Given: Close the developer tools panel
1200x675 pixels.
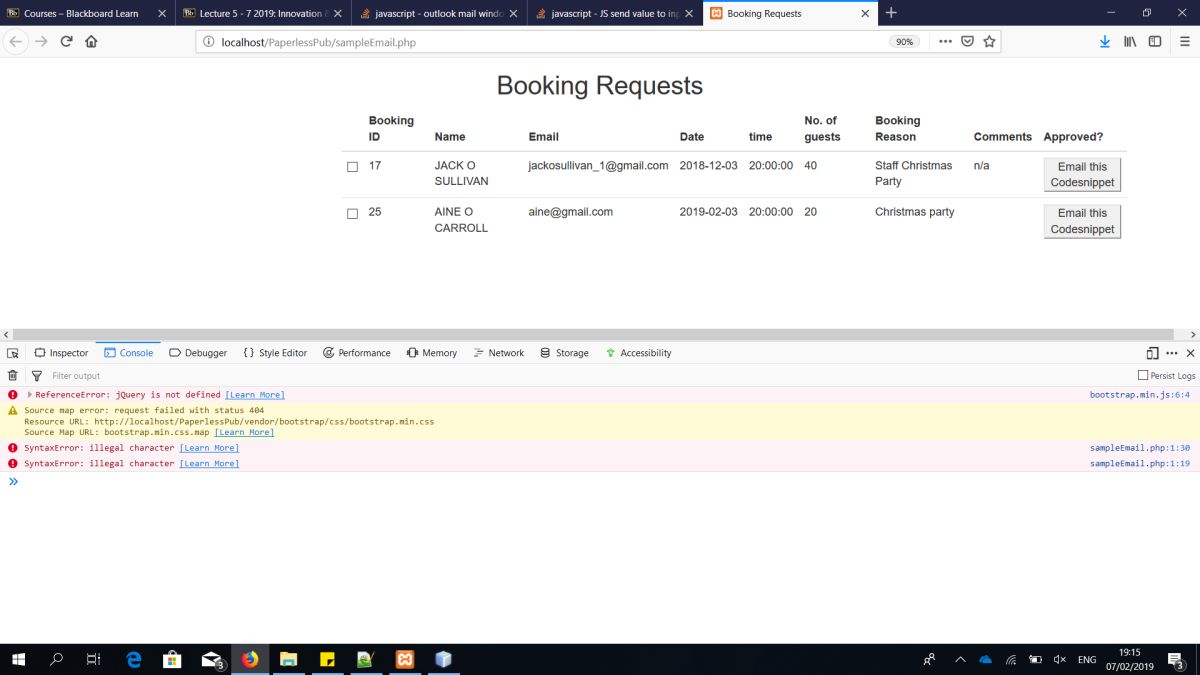Looking at the screenshot, I should (1190, 353).
